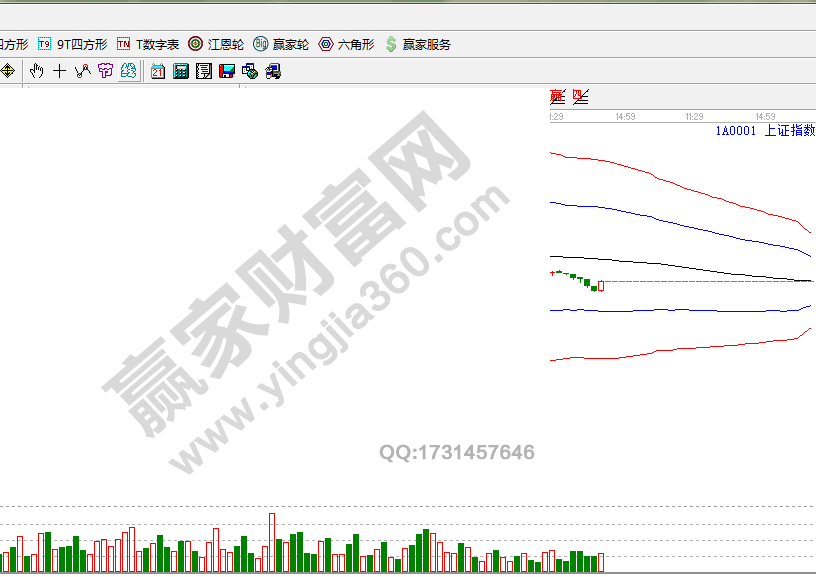The width and height of the screenshot is (816, 577).
Task: Open the notes list icon
Action: (x=204, y=71)
